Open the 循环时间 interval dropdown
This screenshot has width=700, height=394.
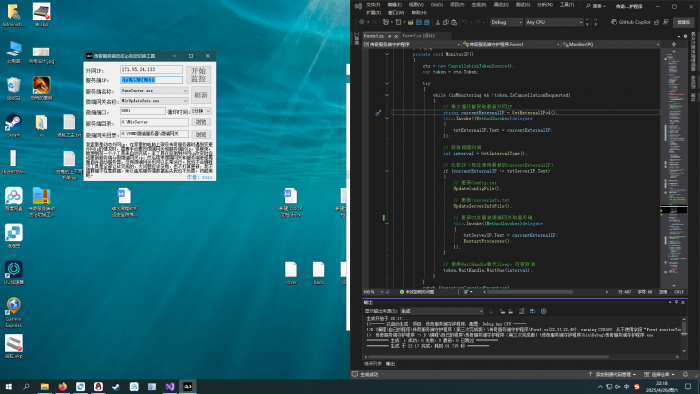[201, 111]
